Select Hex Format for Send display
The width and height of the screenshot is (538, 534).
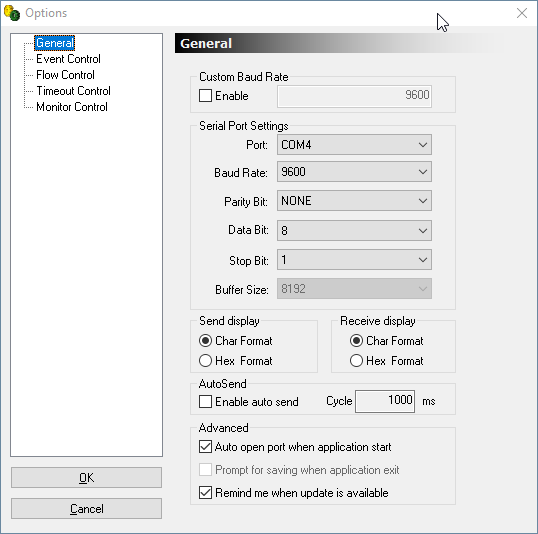205,361
